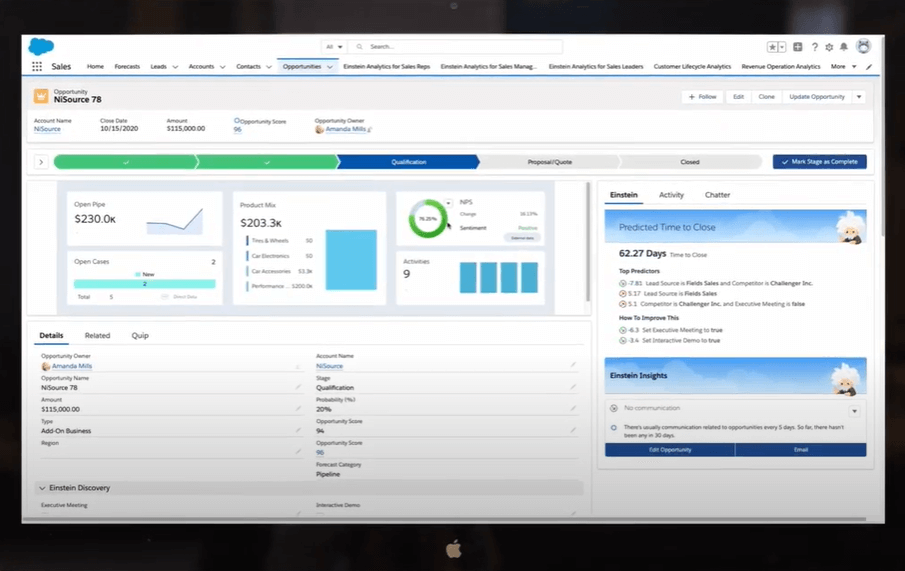Viewport: 905px width, 571px height.
Task: Collapse the Einstein Discovery section
Action: tap(42, 488)
